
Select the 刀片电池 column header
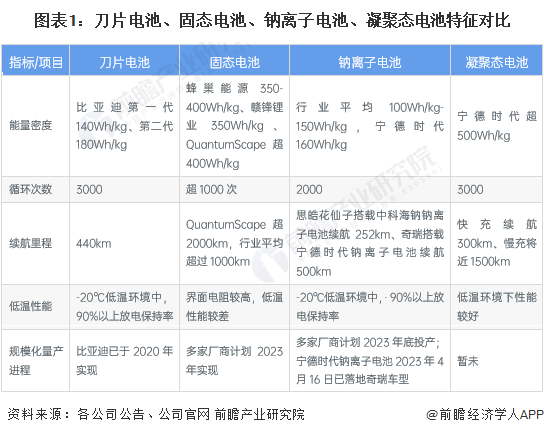(x=125, y=60)
